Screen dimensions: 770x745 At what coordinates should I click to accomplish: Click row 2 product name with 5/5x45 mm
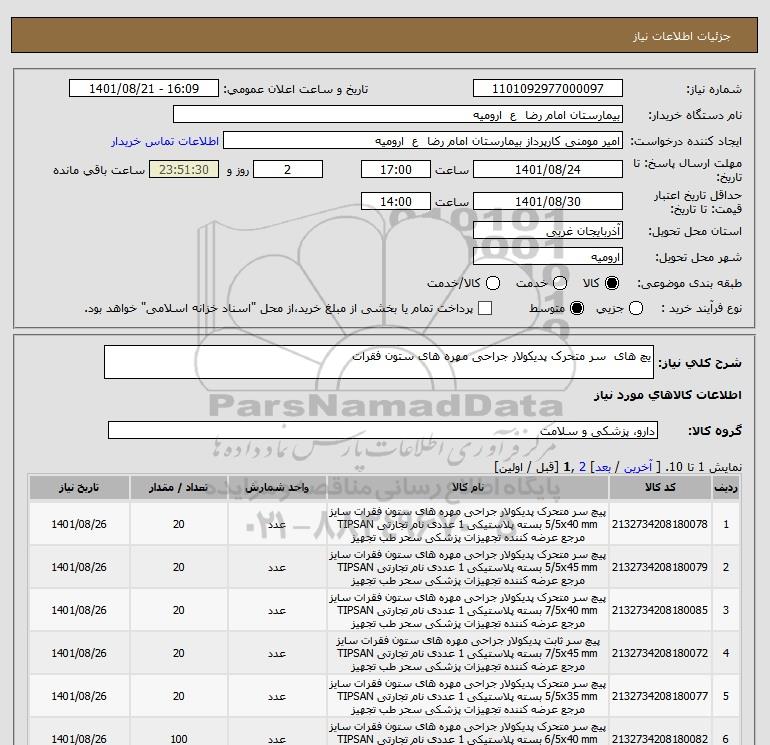468,567
